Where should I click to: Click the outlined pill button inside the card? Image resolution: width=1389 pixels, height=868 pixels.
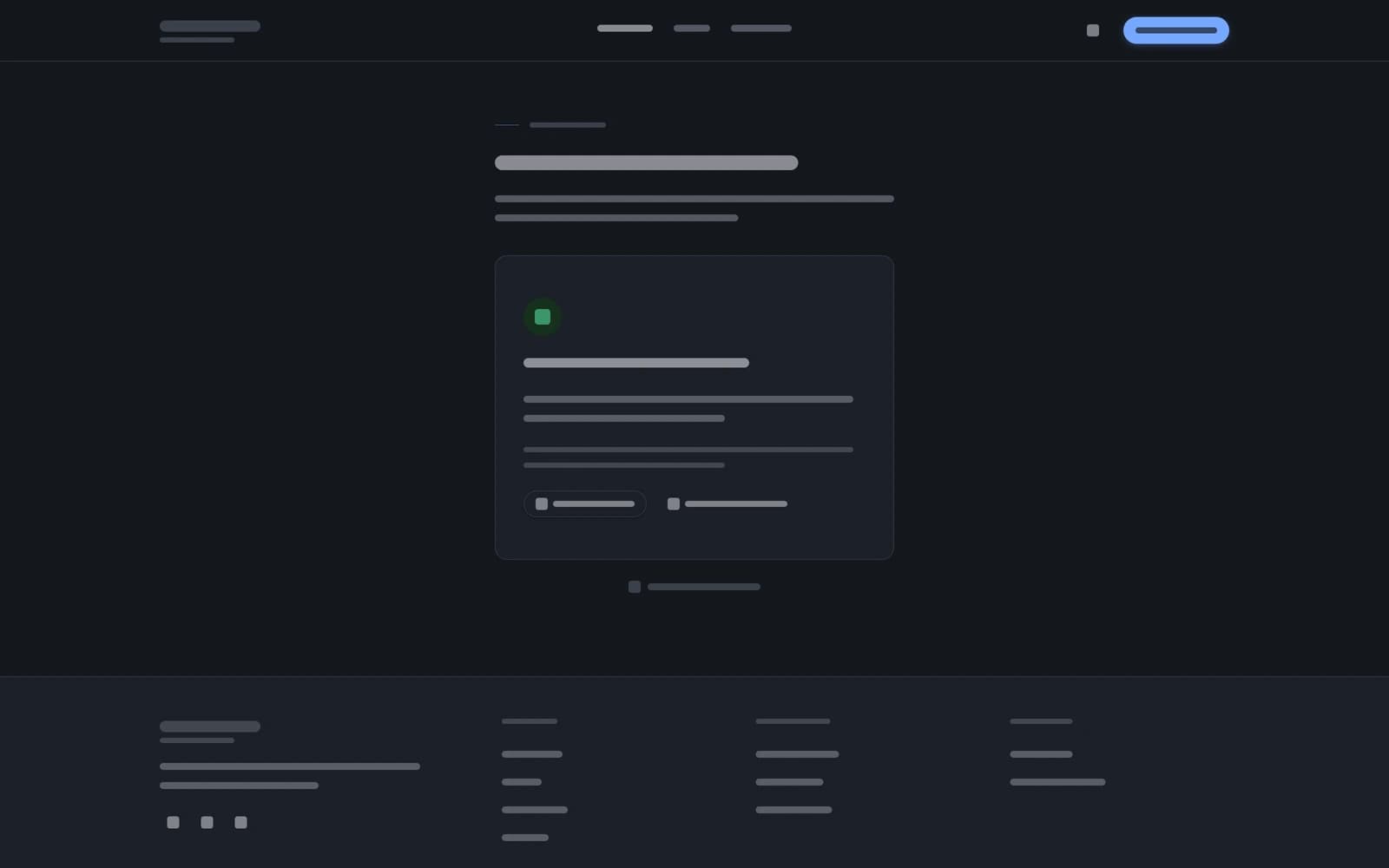coord(585,503)
